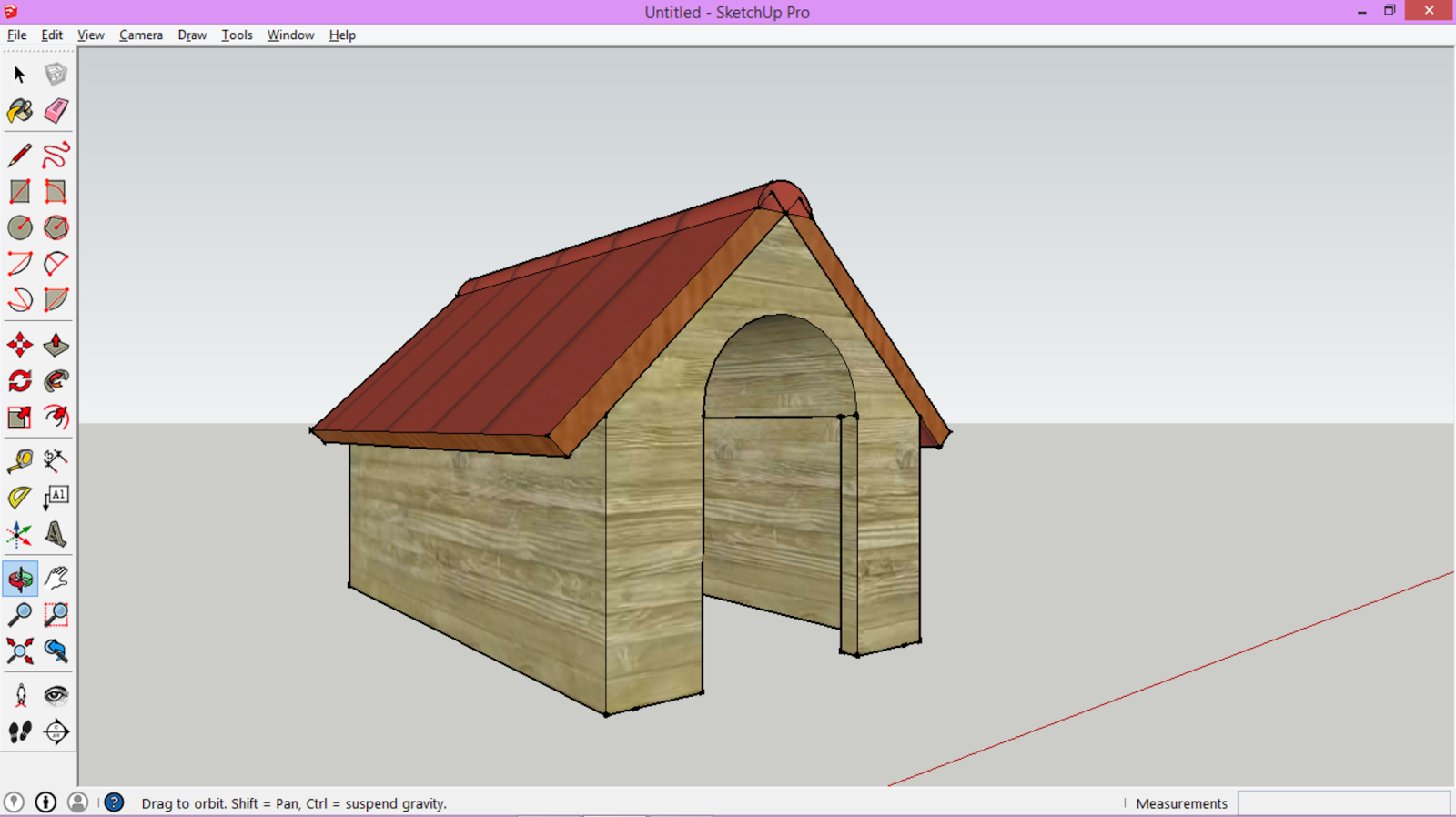
Task: Click the Zoom Extents tool
Action: point(20,651)
